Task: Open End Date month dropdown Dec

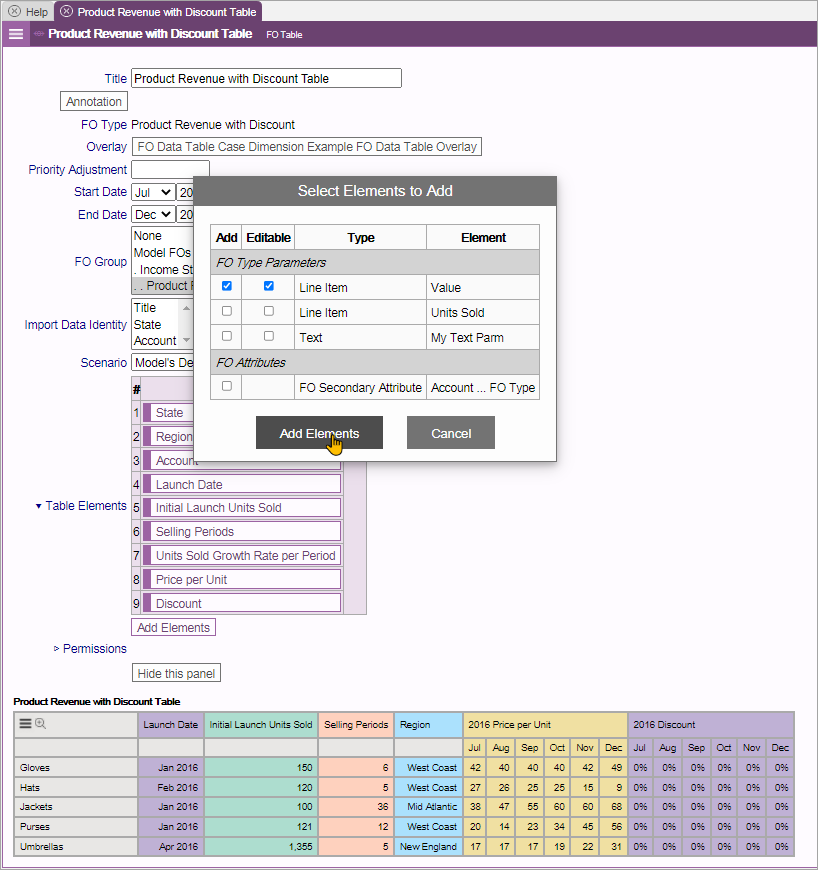Action: [153, 215]
